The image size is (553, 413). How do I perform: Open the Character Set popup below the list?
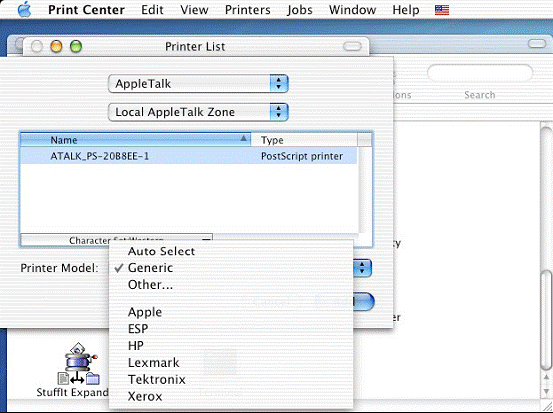click(x=116, y=239)
